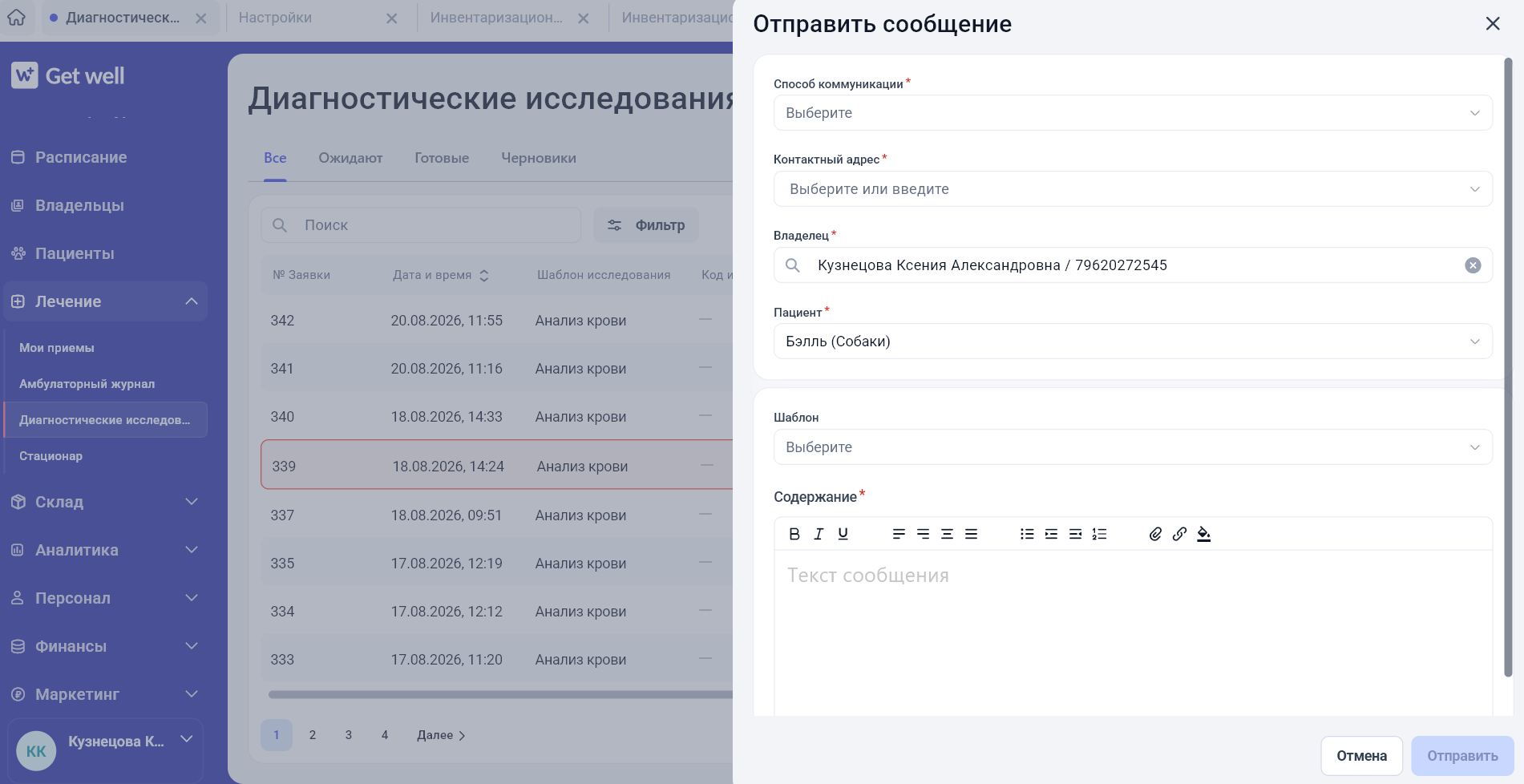This screenshot has width=1524, height=784.
Task: Close the Инвентаризацион... tab
Action: (584, 18)
